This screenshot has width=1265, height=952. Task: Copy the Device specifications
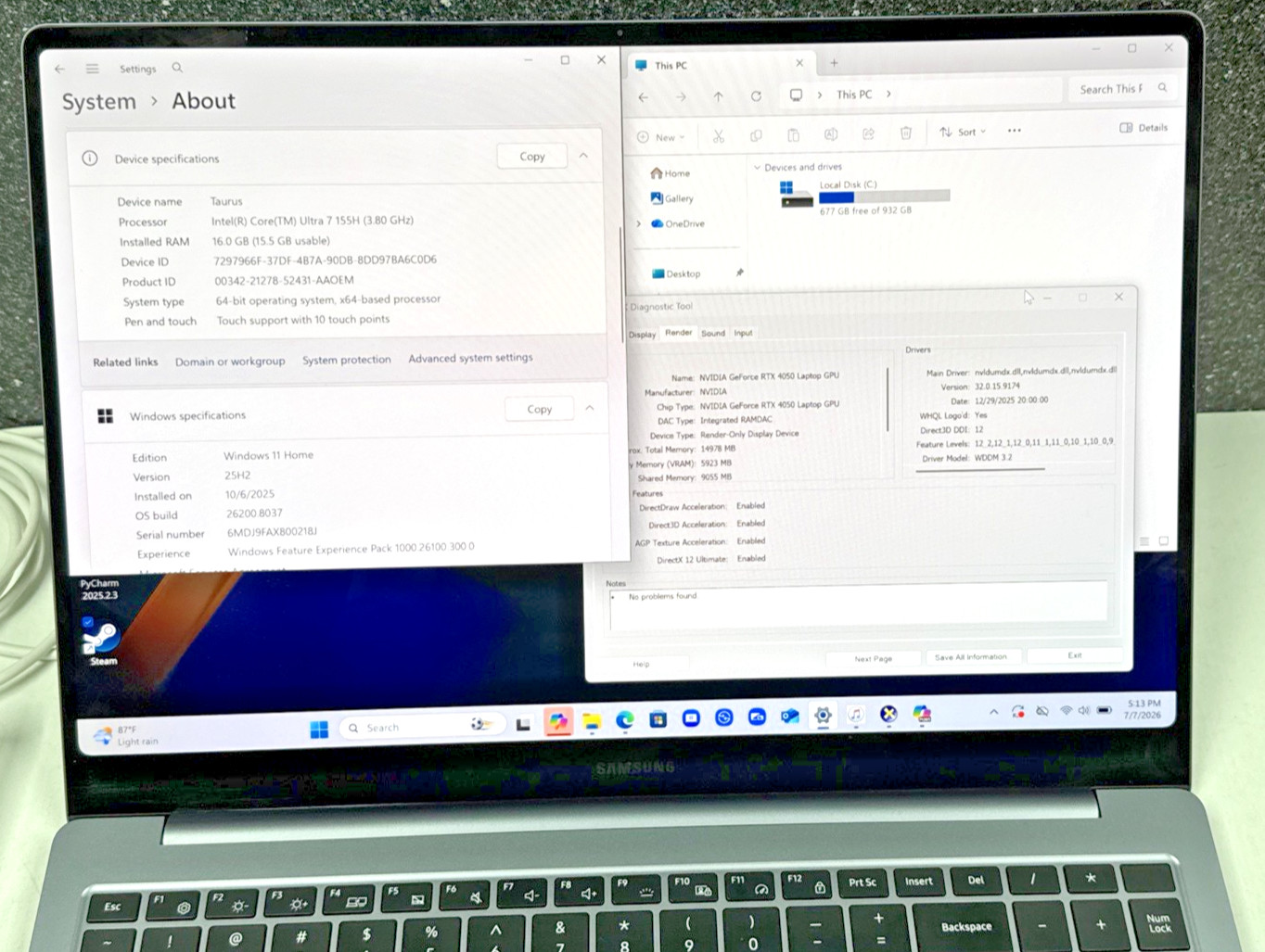coord(531,156)
